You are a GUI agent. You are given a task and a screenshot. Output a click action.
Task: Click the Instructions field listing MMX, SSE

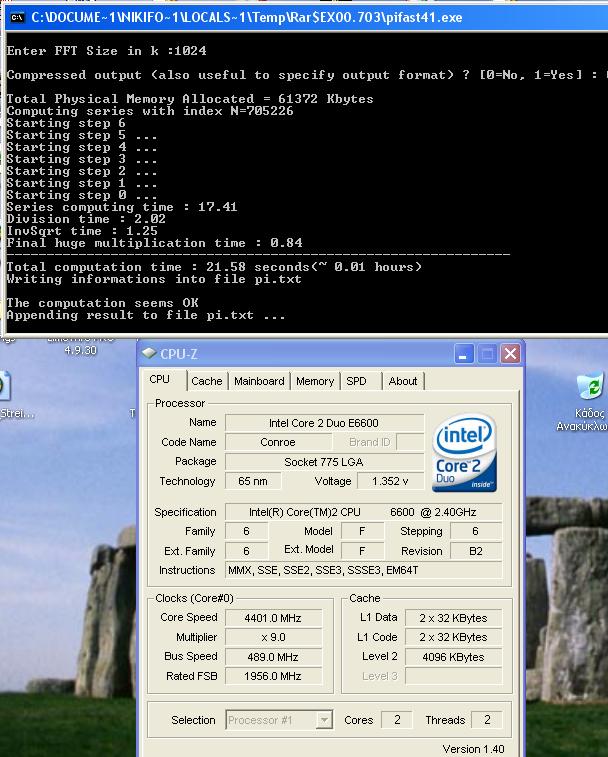[363, 570]
